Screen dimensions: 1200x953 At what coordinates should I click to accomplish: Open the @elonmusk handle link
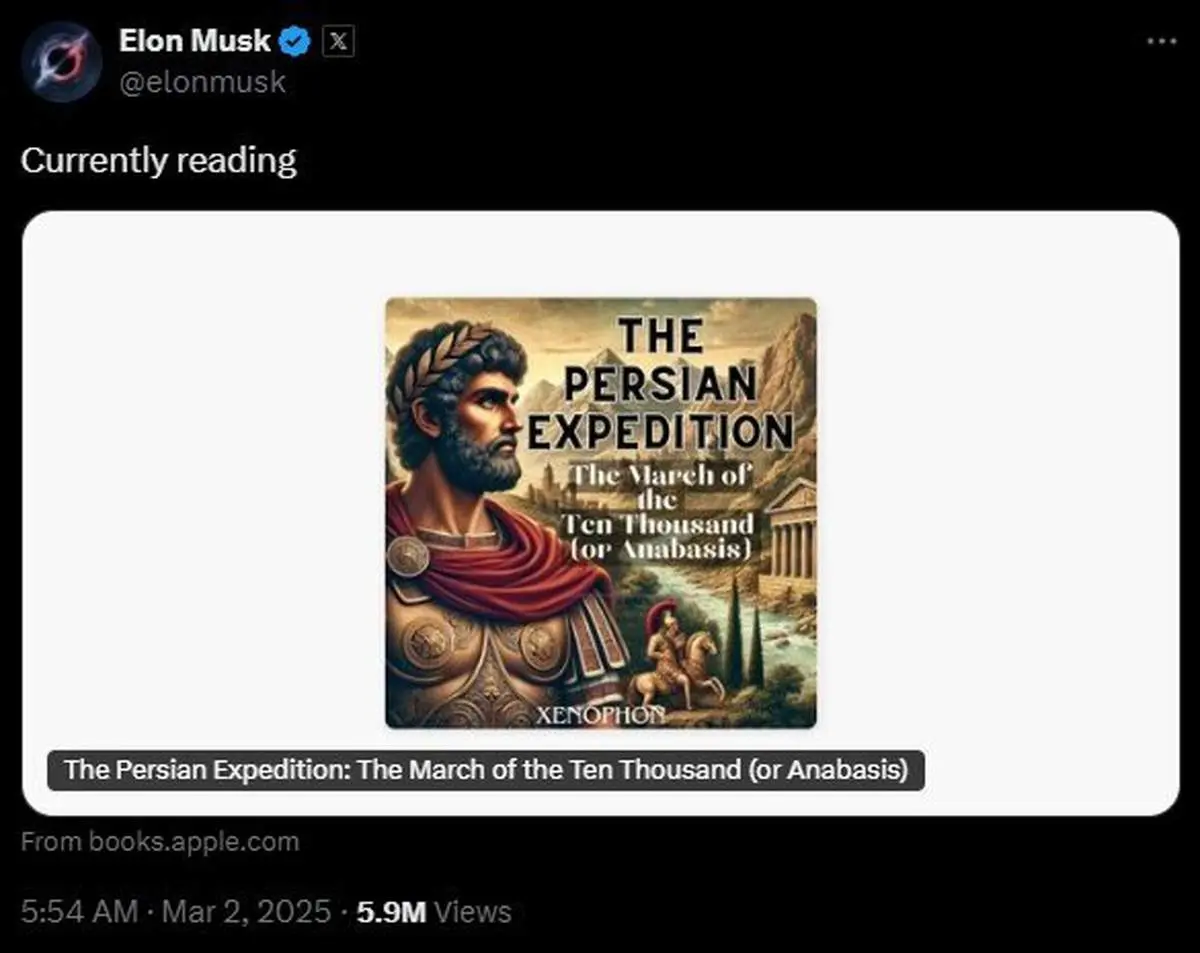coord(202,80)
